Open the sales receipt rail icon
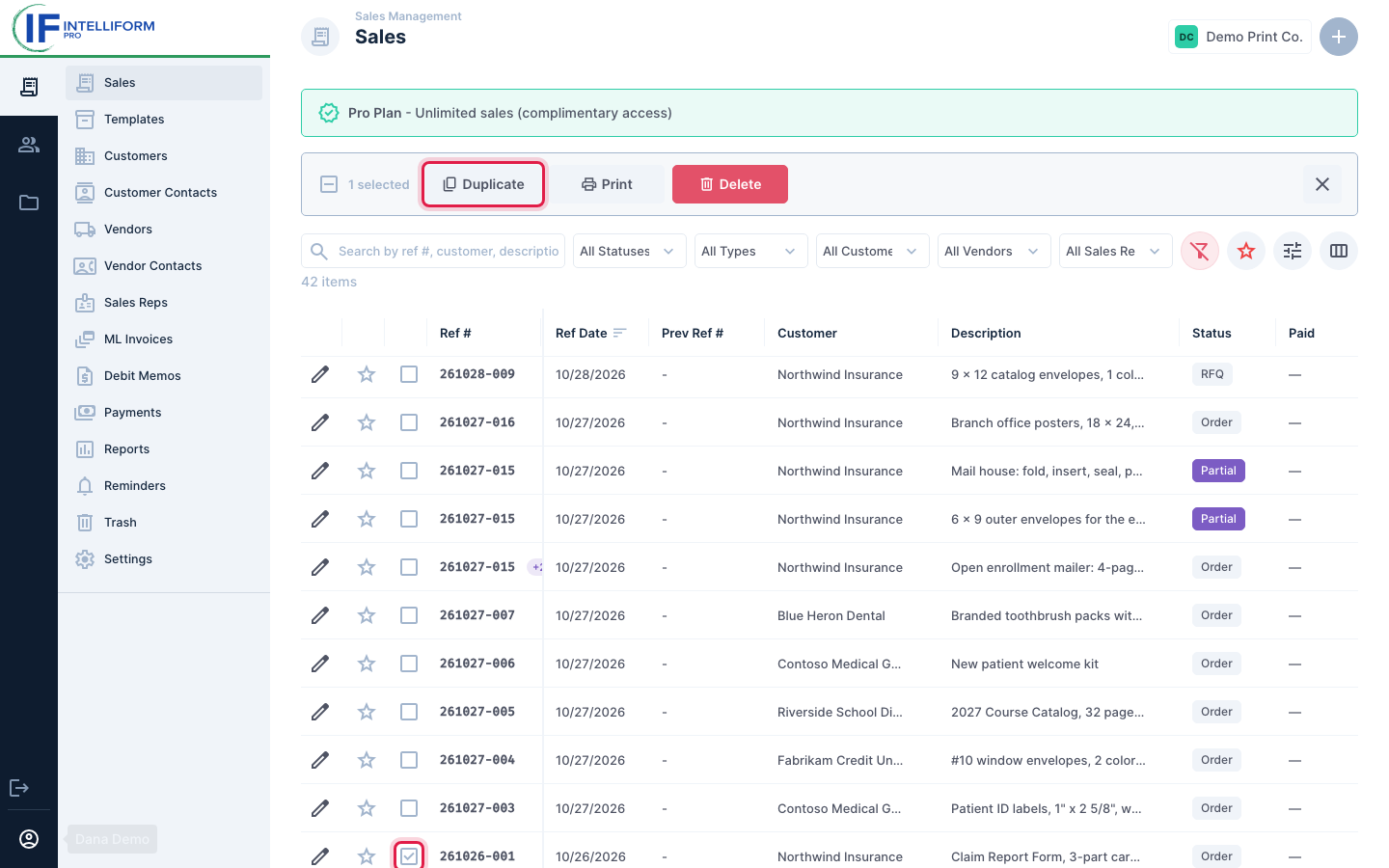This screenshot has height=868, width=1389. click(29, 87)
